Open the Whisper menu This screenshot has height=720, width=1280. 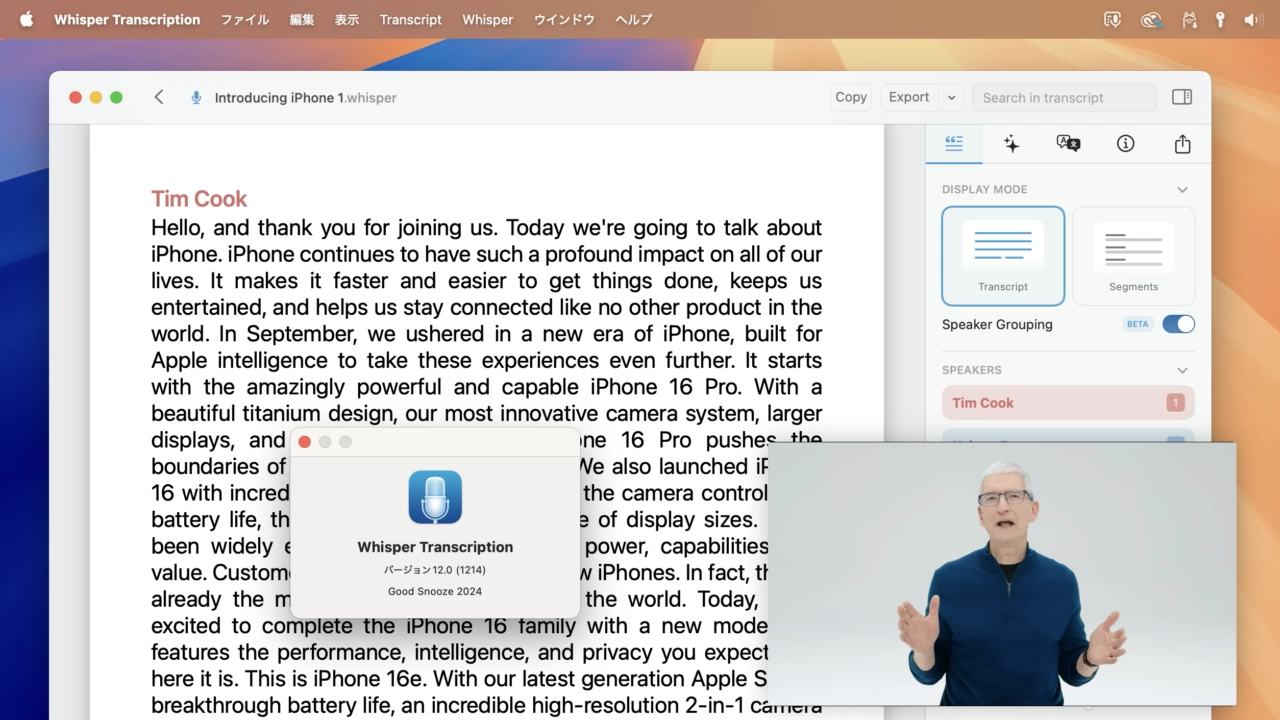[487, 19]
